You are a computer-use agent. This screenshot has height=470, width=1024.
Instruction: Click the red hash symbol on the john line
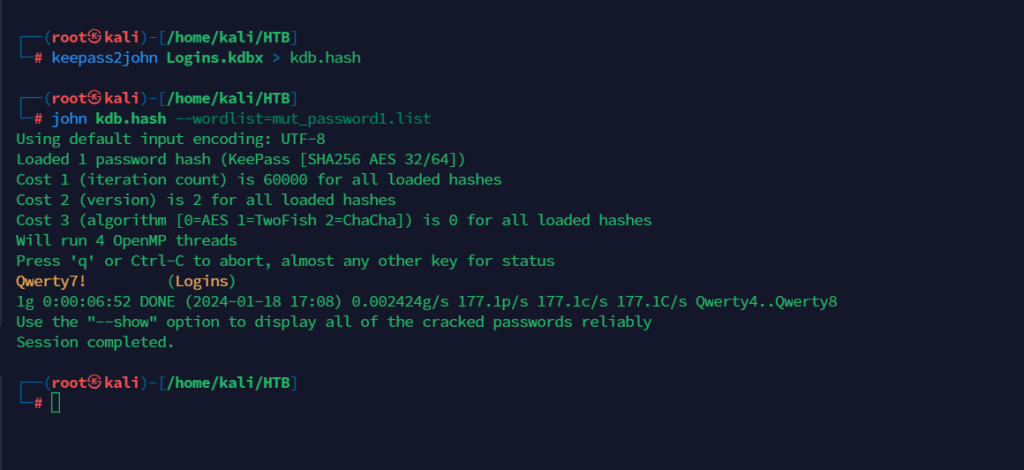(39, 119)
